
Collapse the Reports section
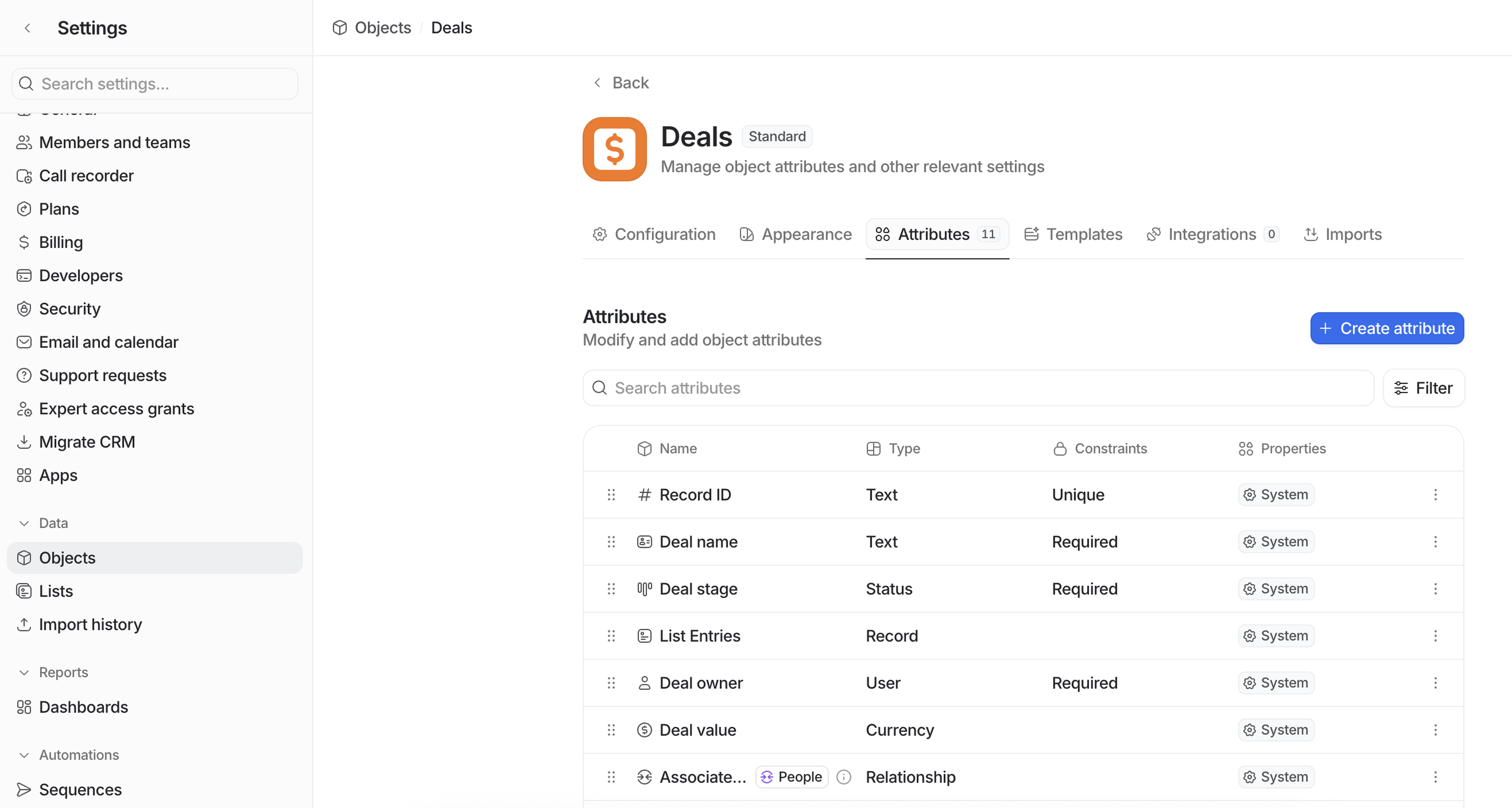click(24, 673)
